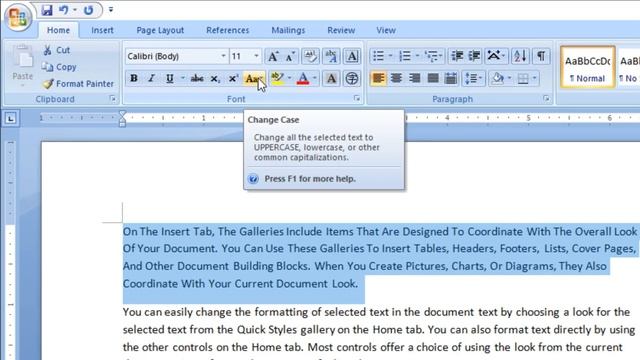The height and width of the screenshot is (360, 640).
Task: Cut the selected text
Action: 57,50
